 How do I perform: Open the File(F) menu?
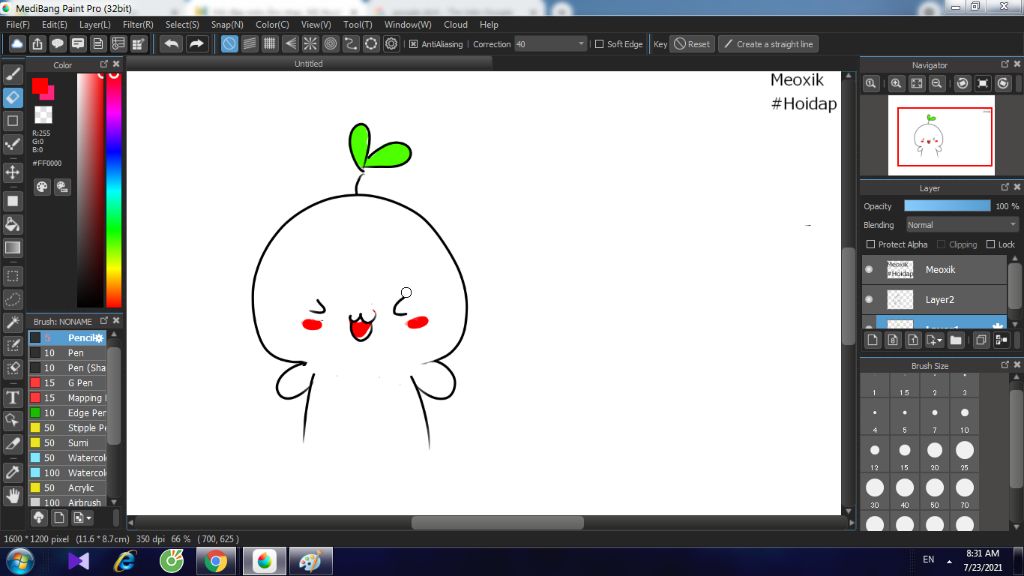tap(18, 24)
